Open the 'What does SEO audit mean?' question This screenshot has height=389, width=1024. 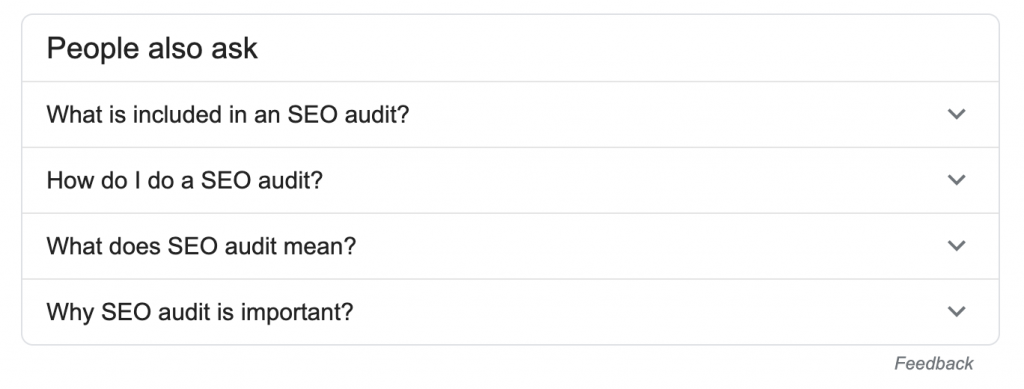pos(201,246)
